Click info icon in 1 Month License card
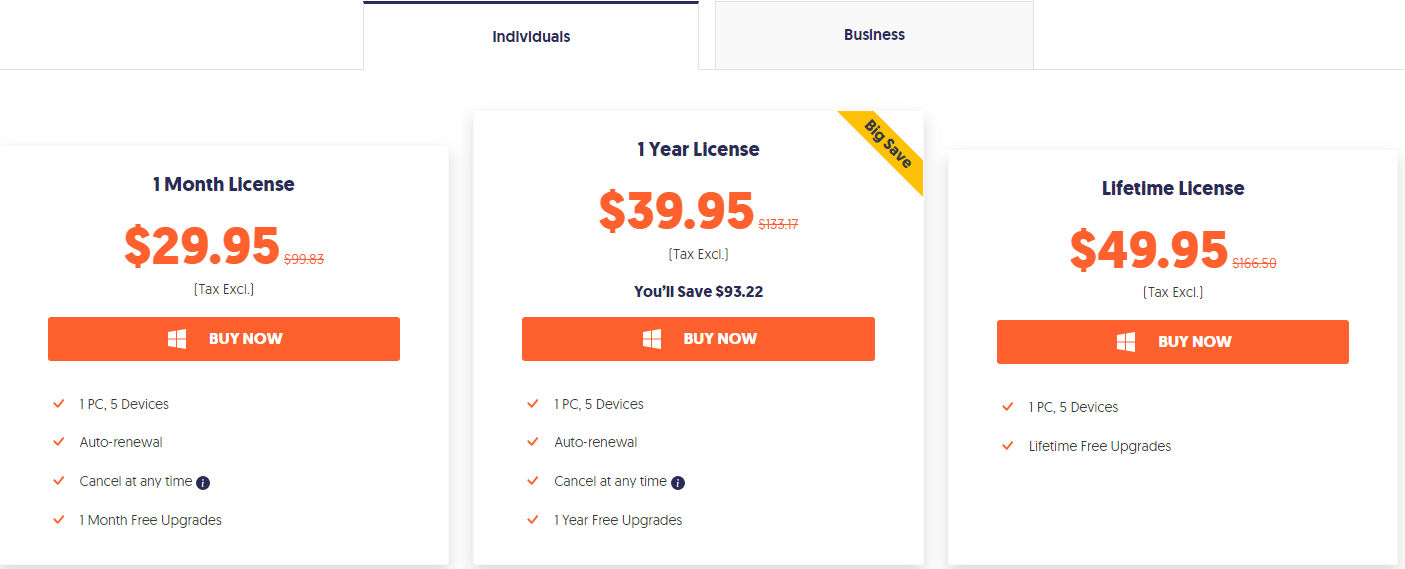The width and height of the screenshot is (1405, 569). pyautogui.click(x=203, y=483)
